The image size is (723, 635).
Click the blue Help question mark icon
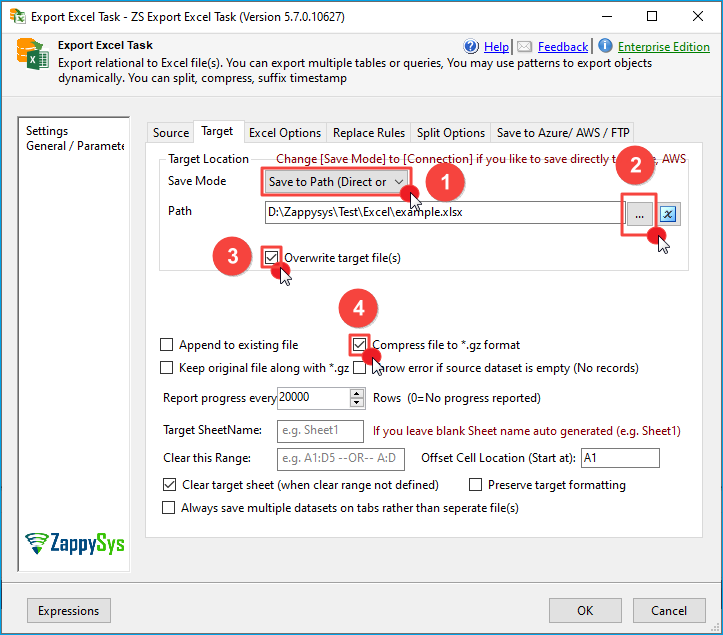[472, 47]
